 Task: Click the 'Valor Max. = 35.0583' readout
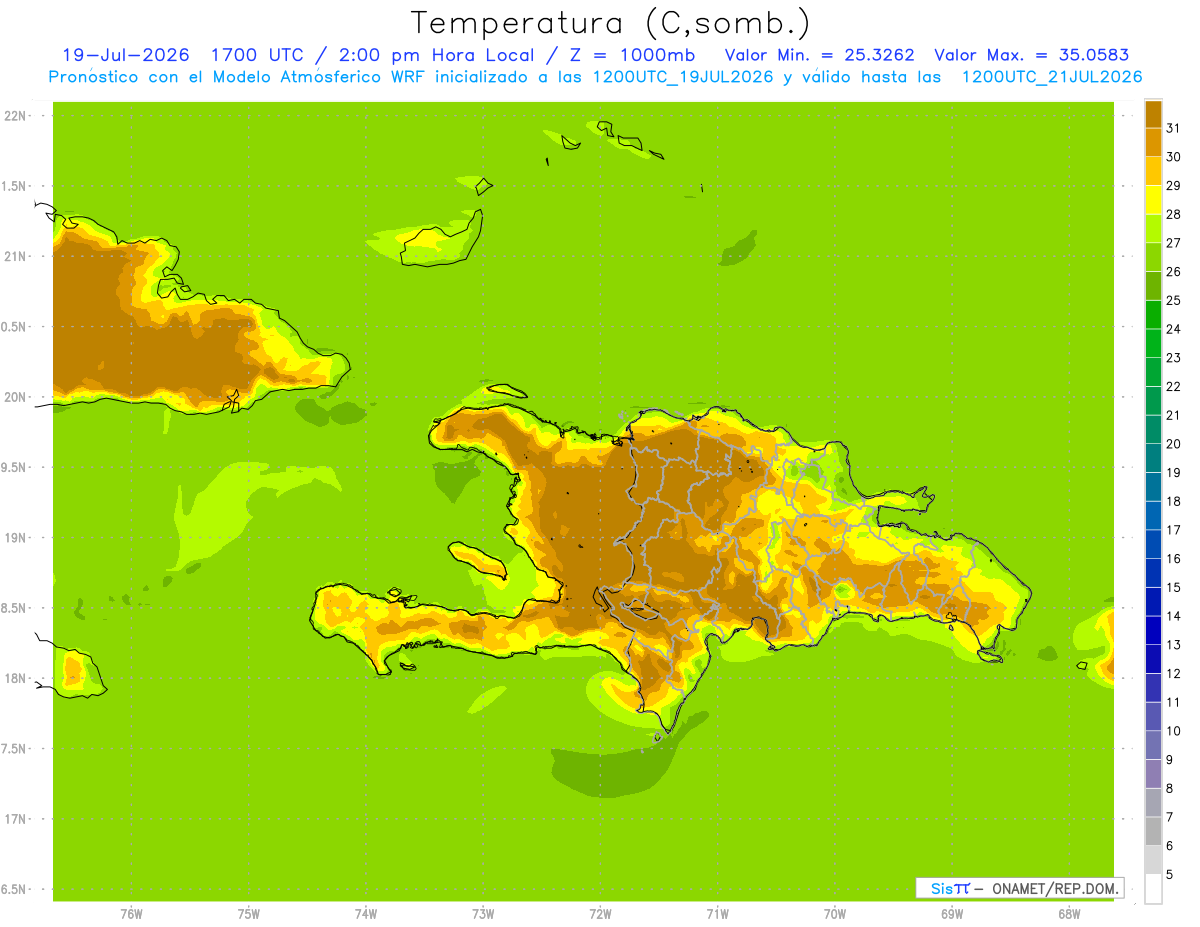coord(1031,55)
